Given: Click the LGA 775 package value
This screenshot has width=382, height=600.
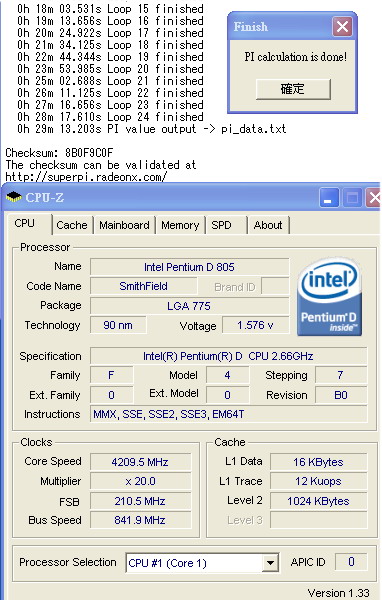Looking at the screenshot, I should (x=189, y=306).
